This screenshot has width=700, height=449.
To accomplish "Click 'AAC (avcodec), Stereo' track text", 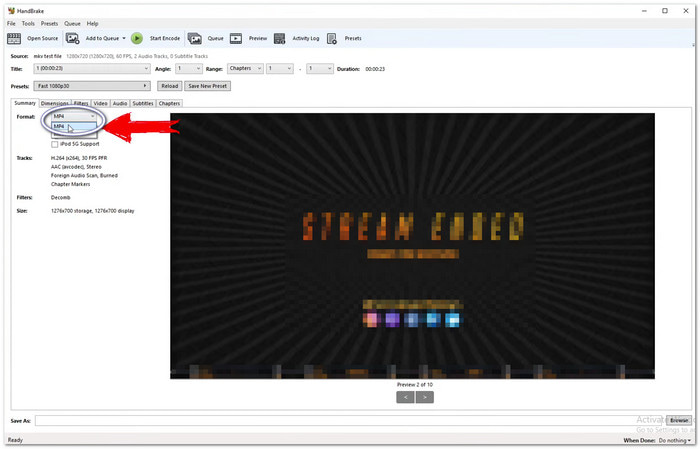I will click(76, 167).
